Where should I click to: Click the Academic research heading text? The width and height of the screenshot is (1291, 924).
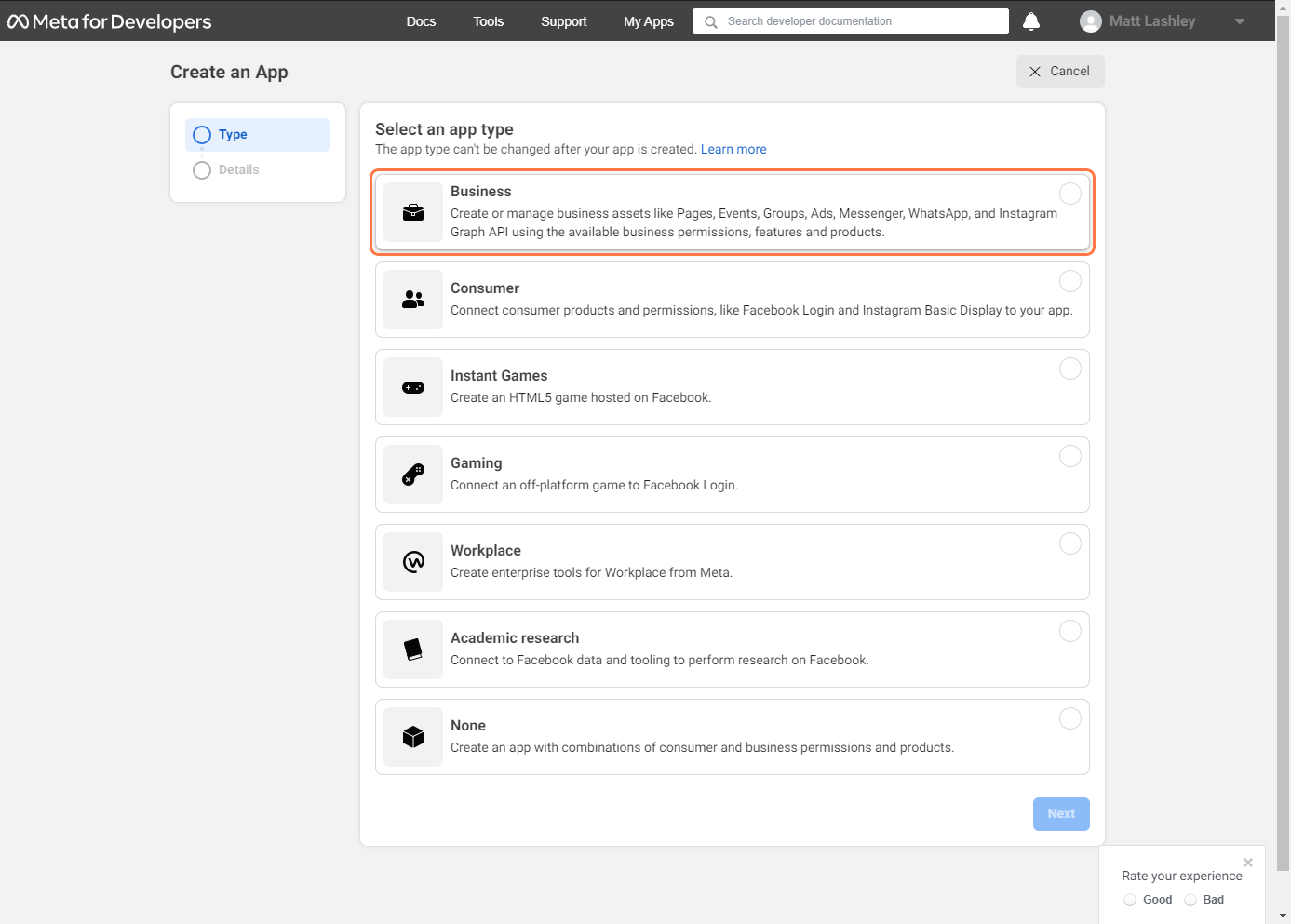click(x=515, y=638)
